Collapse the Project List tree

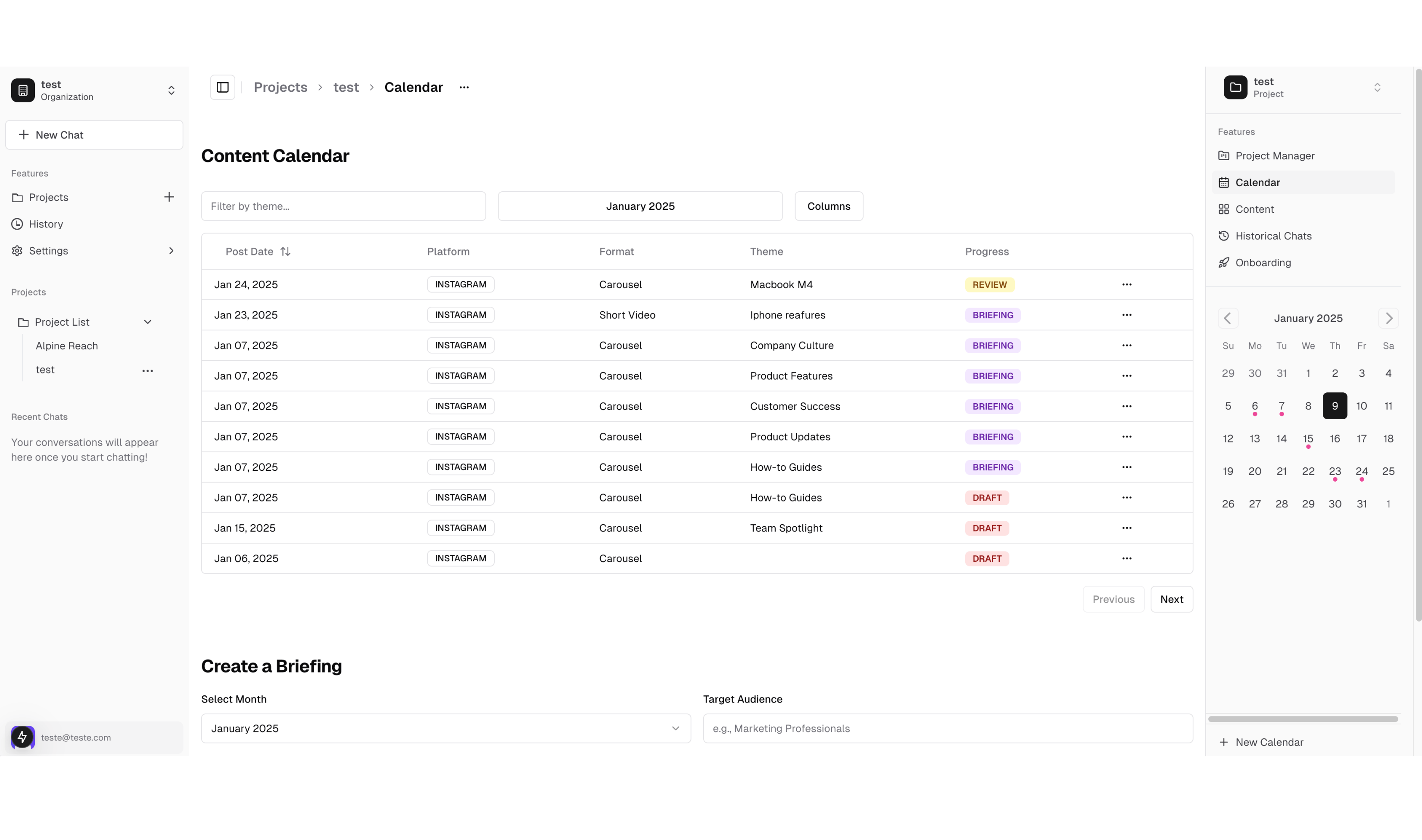point(147,322)
